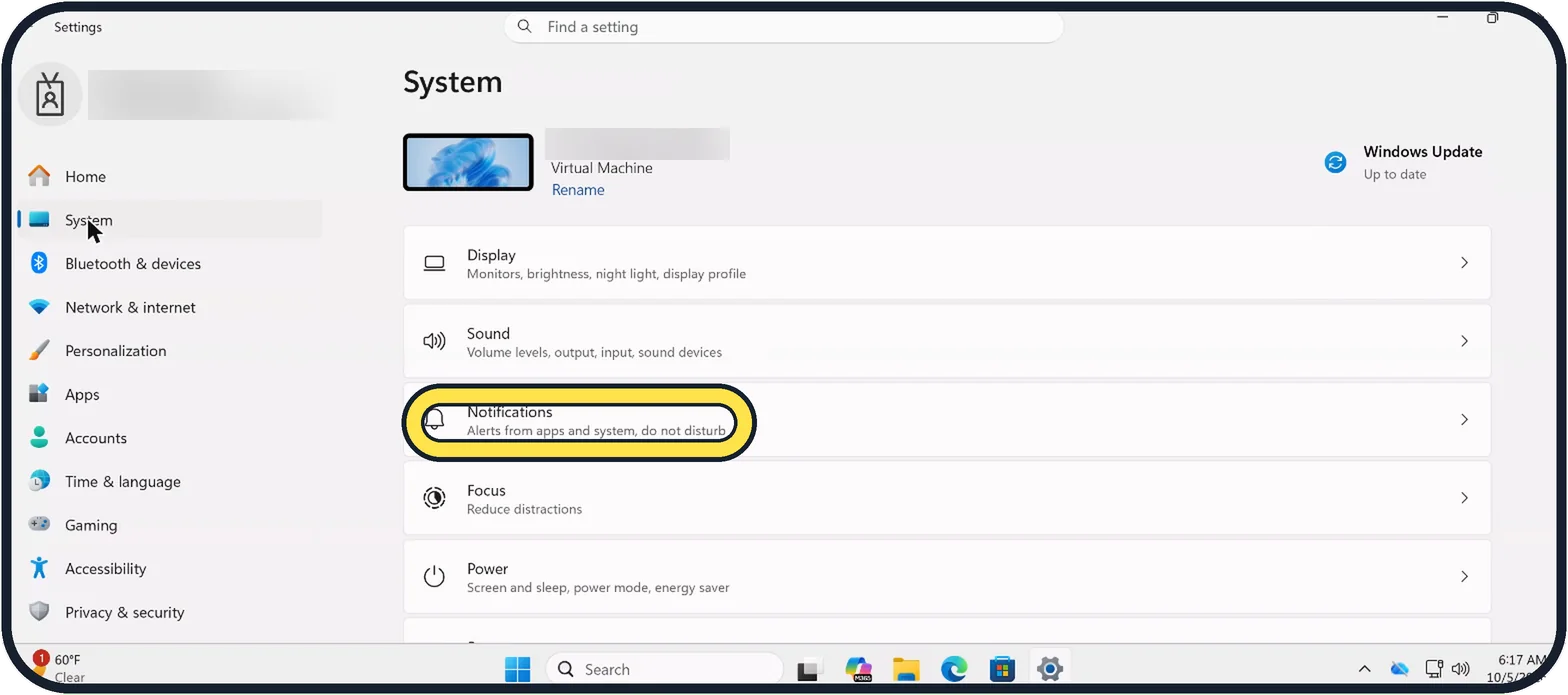
Task: Click the OneDrive cloud tray icon
Action: 1400,669
